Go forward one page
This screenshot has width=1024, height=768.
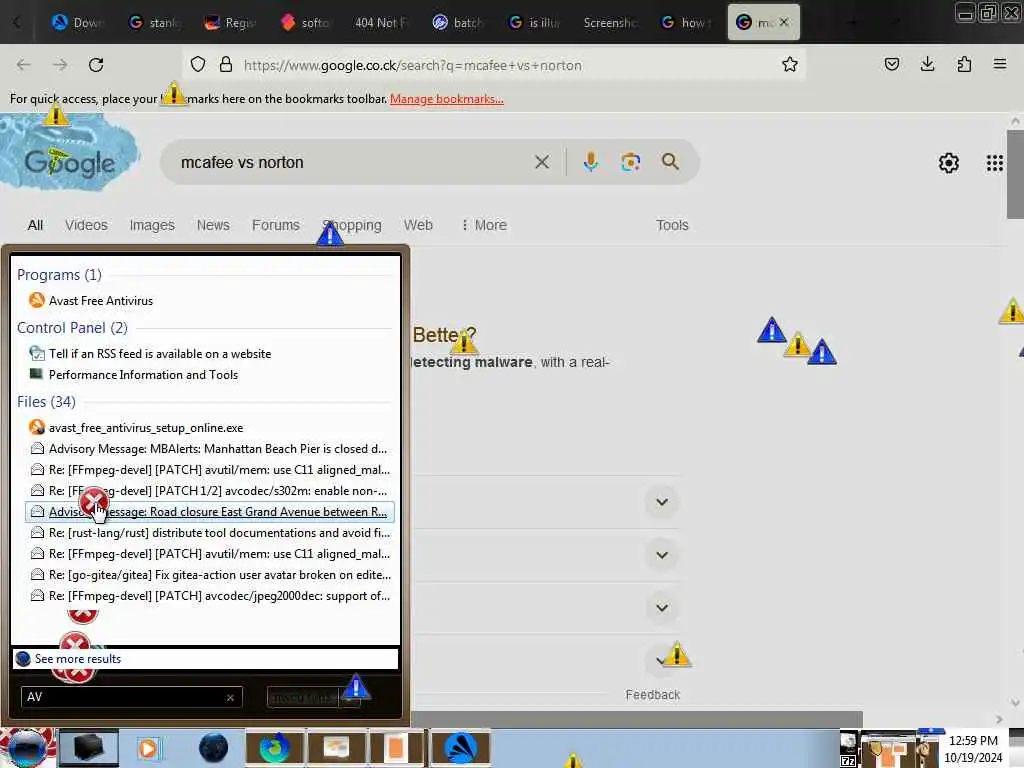point(60,65)
